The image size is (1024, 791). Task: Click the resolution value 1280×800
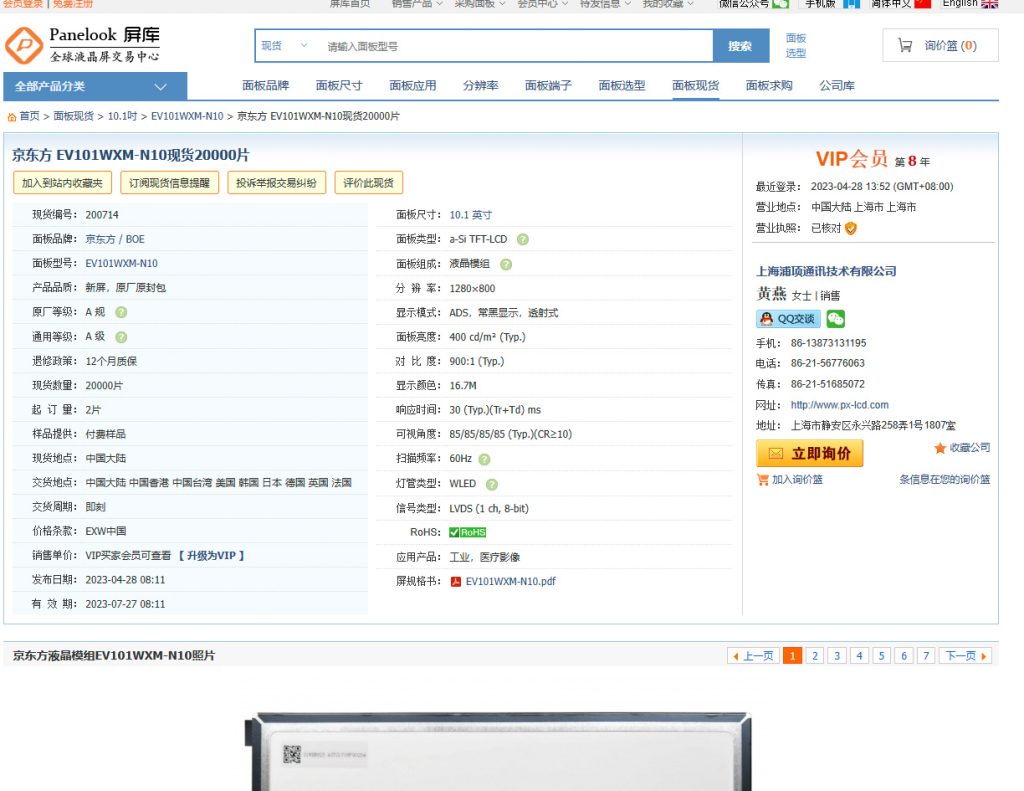pyautogui.click(x=472, y=288)
